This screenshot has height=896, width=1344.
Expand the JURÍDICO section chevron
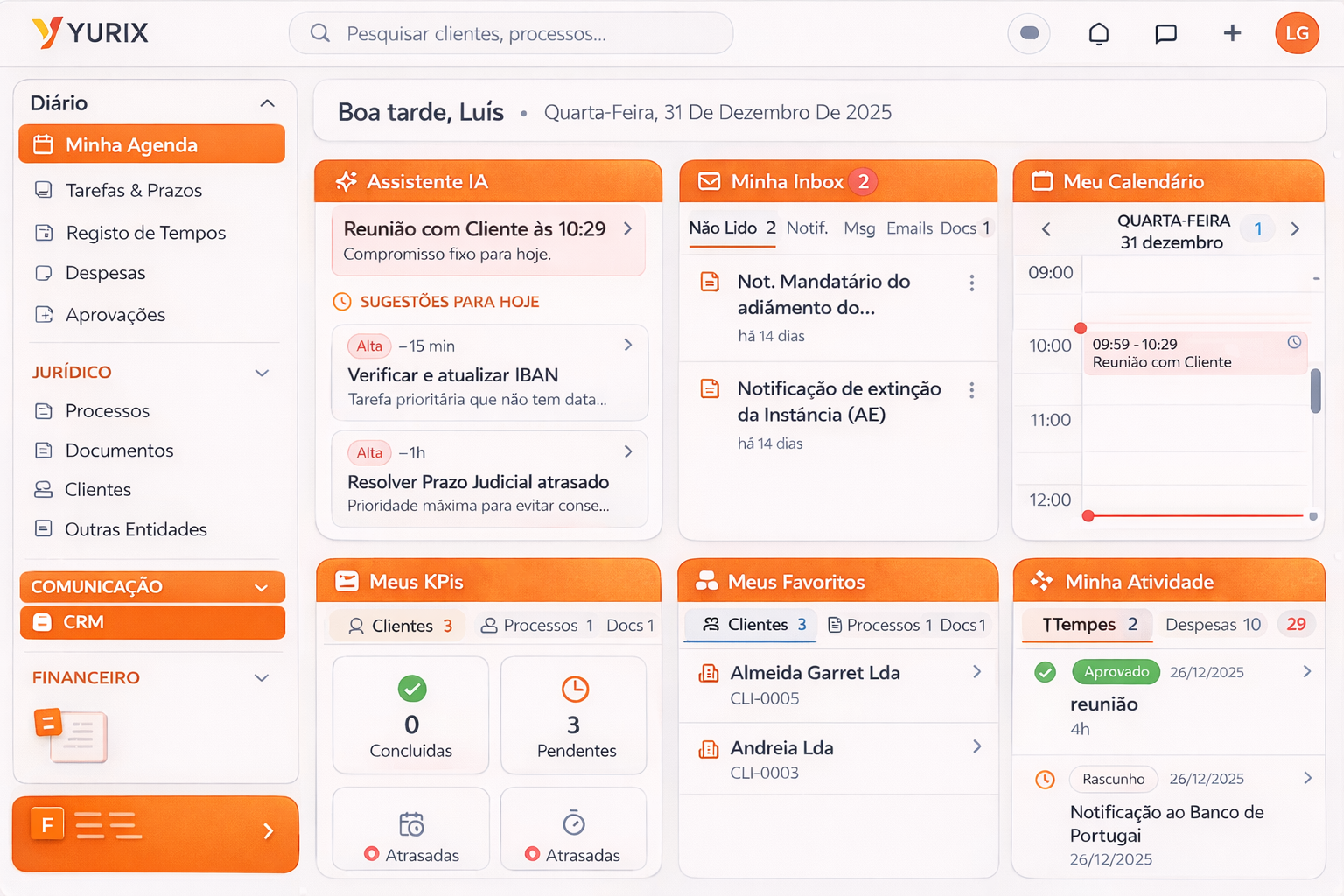point(261,372)
